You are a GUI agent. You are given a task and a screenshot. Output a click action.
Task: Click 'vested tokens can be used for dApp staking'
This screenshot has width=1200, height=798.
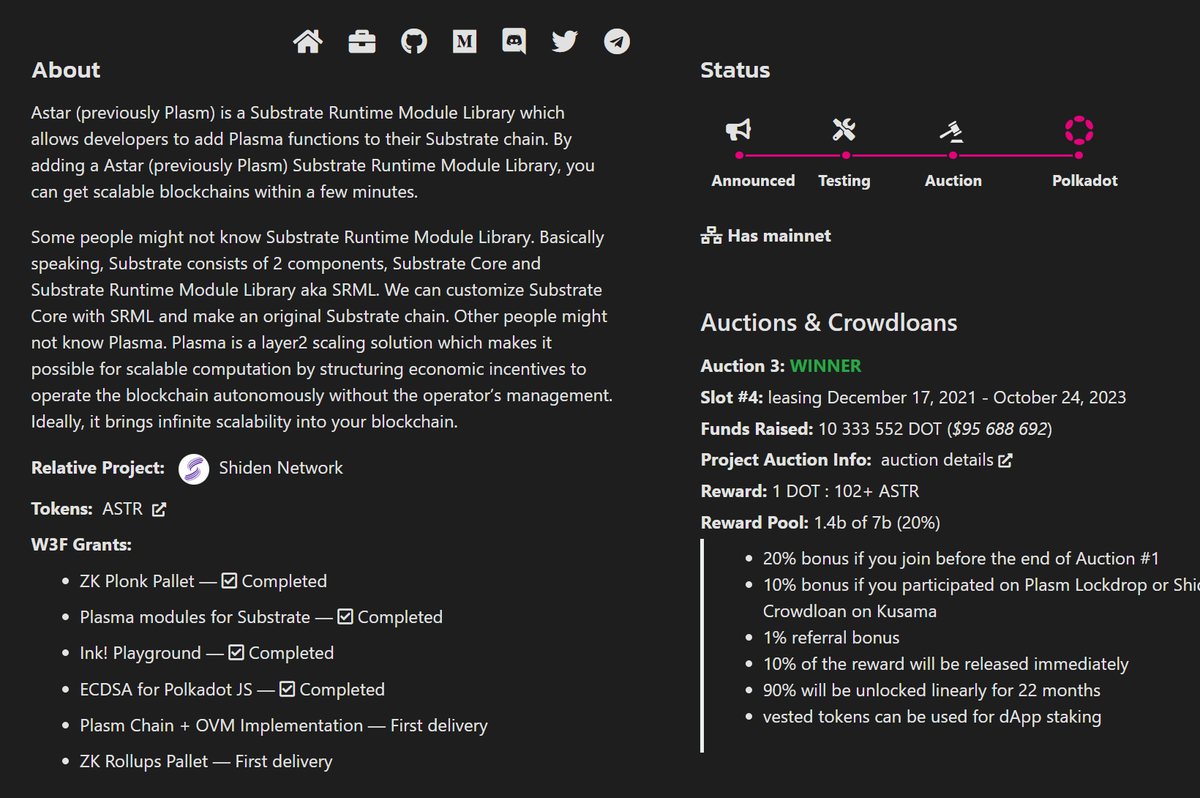pos(932,716)
